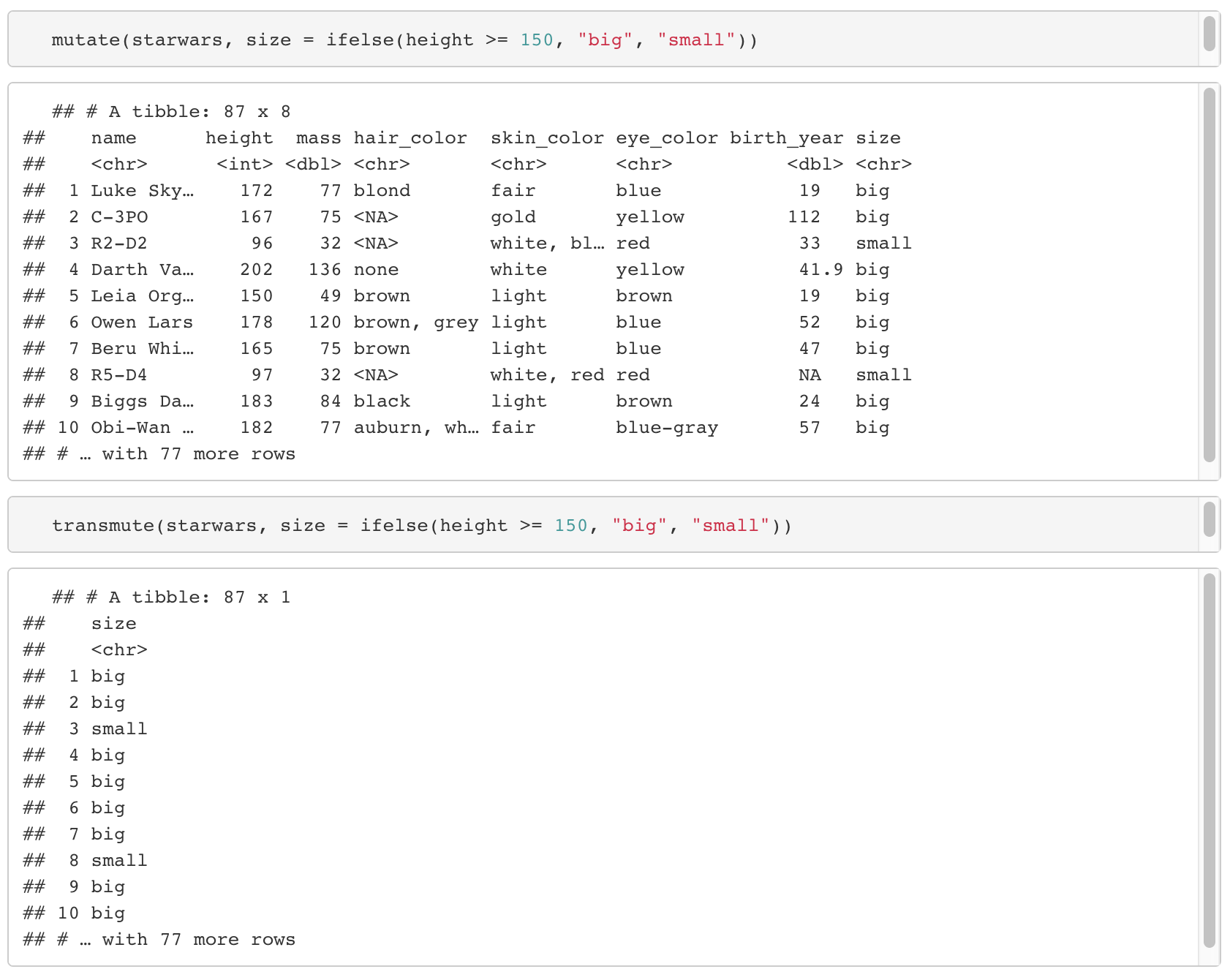Click the number 150 in the transmute code
1230x980 pixels.
[571, 525]
